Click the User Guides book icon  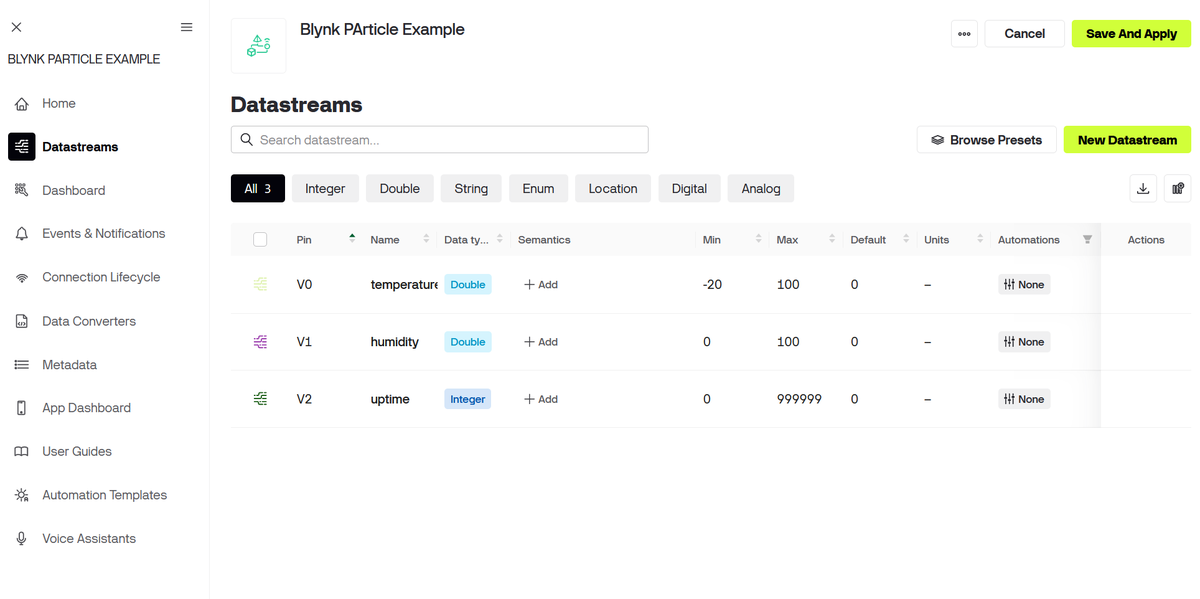pos(22,452)
